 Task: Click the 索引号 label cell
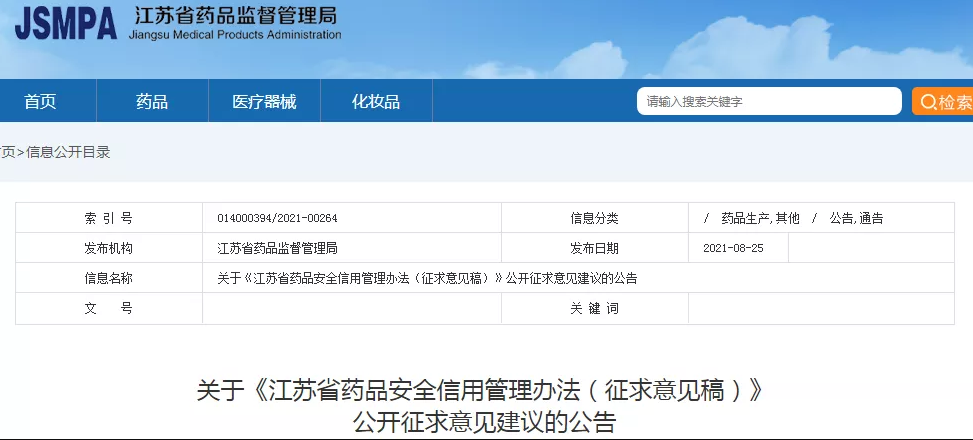[x=109, y=218]
